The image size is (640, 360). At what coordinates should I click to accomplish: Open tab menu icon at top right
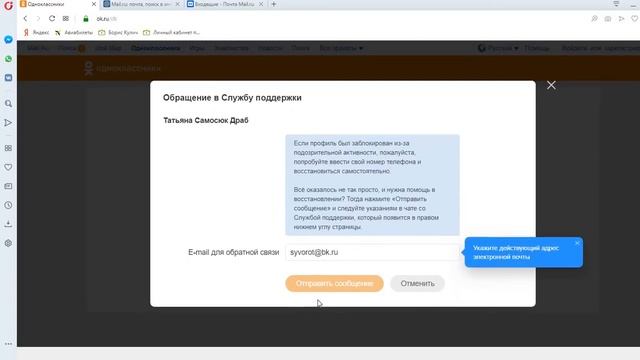click(616, 4)
